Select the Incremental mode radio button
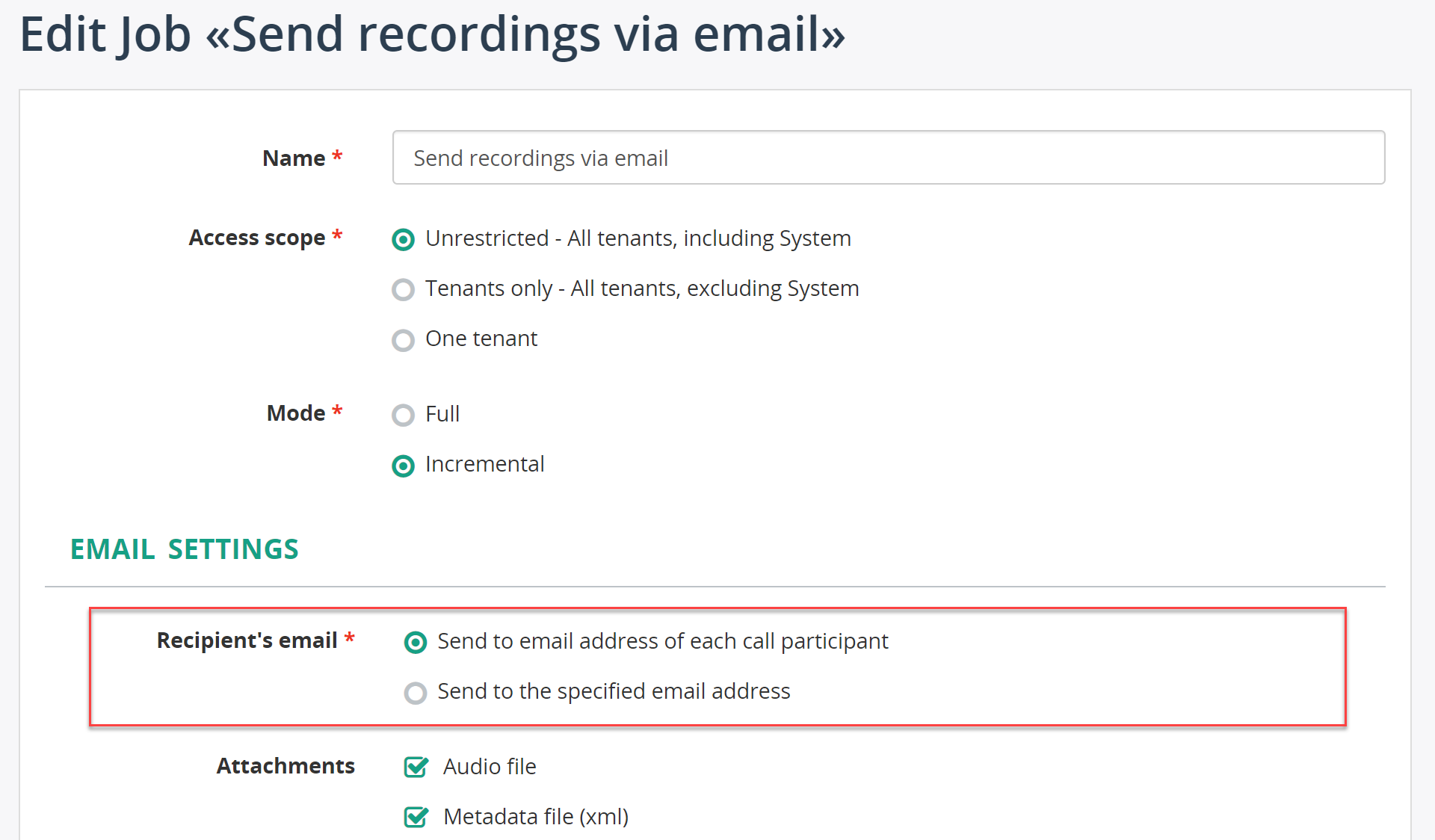 403,466
